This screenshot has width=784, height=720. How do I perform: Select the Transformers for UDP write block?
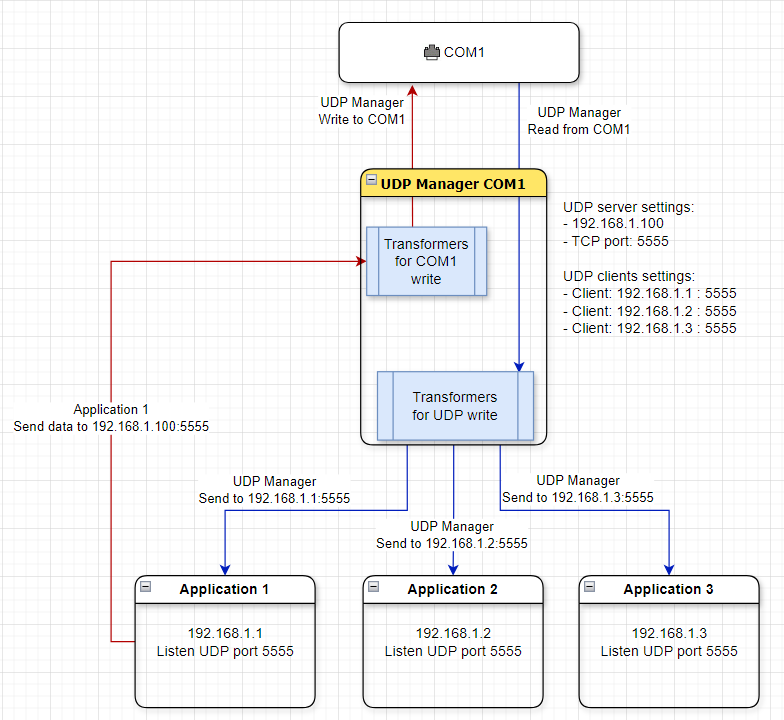(x=456, y=406)
